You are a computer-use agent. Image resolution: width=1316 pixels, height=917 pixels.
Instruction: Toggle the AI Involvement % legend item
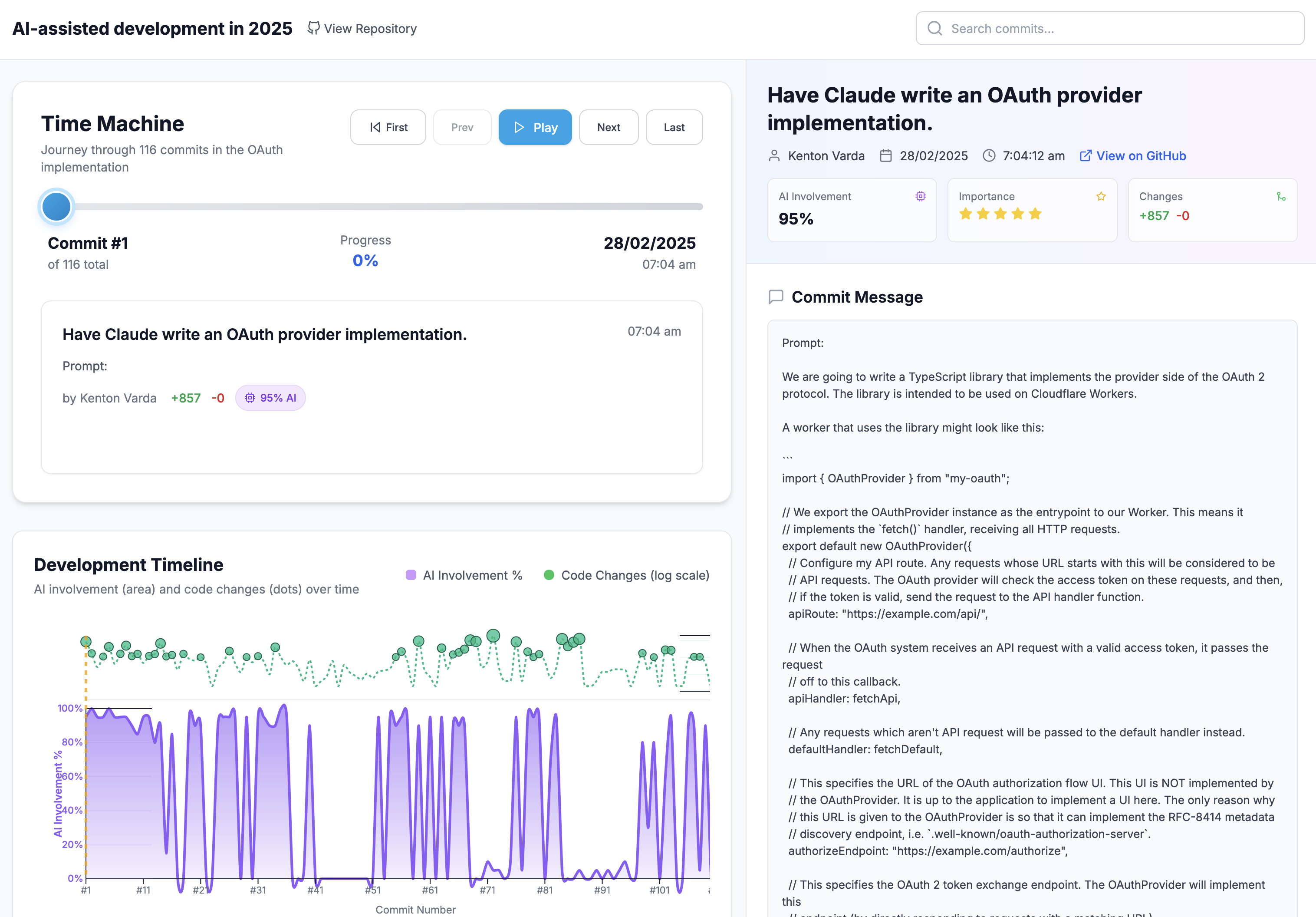click(464, 575)
